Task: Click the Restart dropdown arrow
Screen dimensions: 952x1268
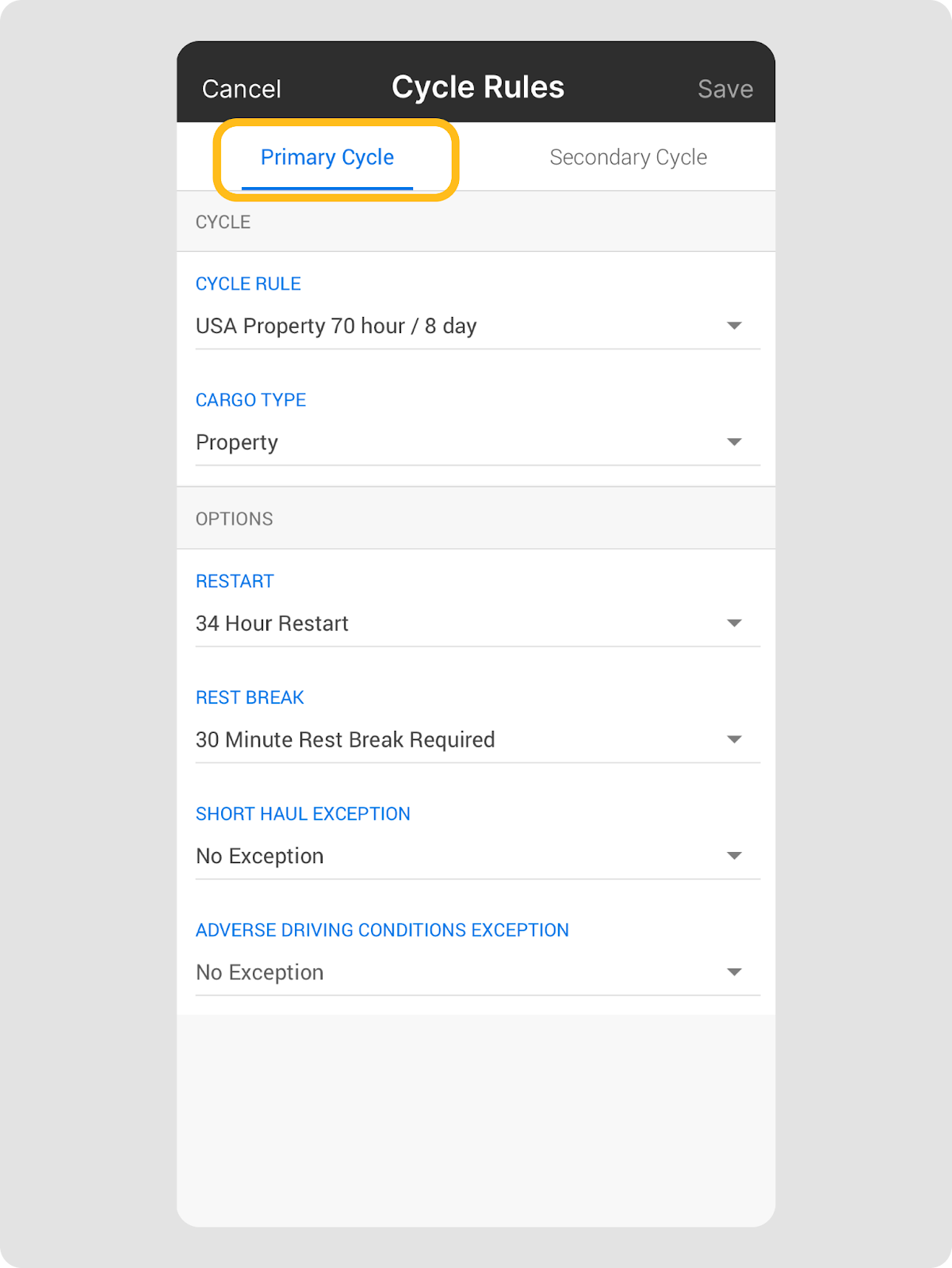Action: 734,624
